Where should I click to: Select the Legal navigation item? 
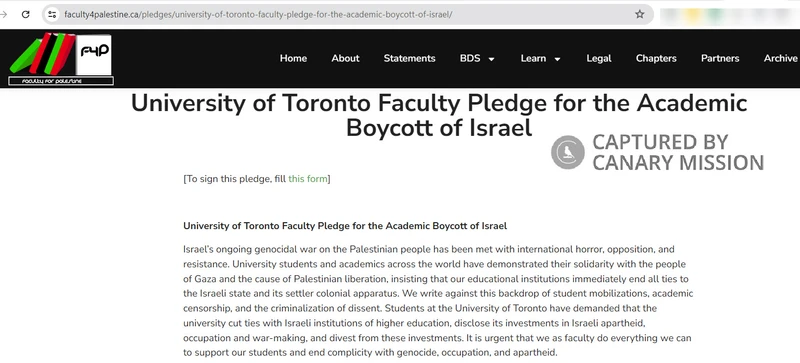pos(599,58)
